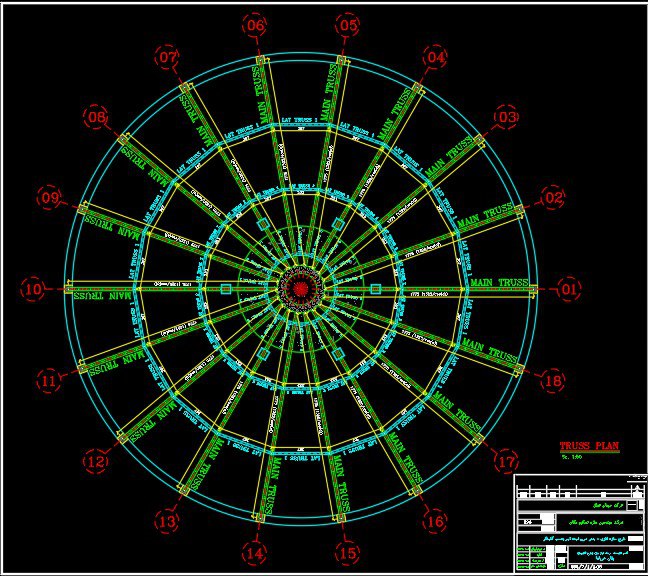The height and width of the screenshot is (576, 648).
Task: Select axis marker 10 on left
Action: pyautogui.click(x=34, y=290)
